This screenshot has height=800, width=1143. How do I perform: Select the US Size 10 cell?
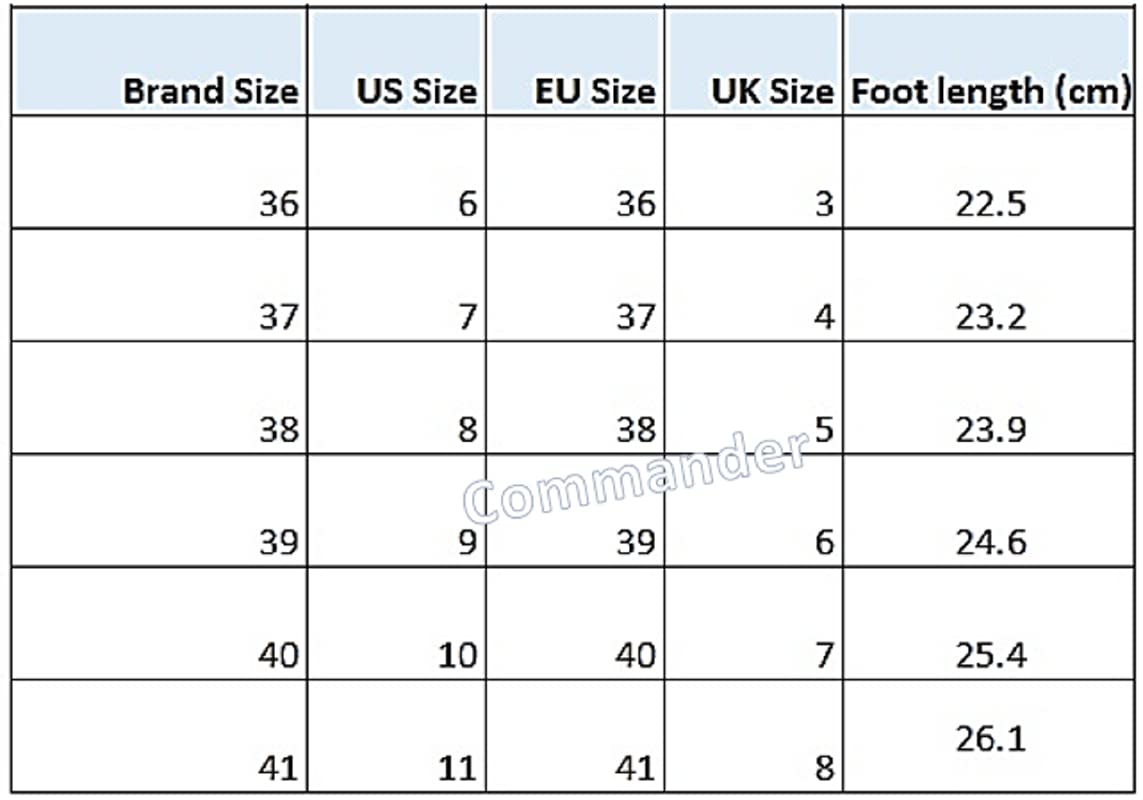click(458, 656)
